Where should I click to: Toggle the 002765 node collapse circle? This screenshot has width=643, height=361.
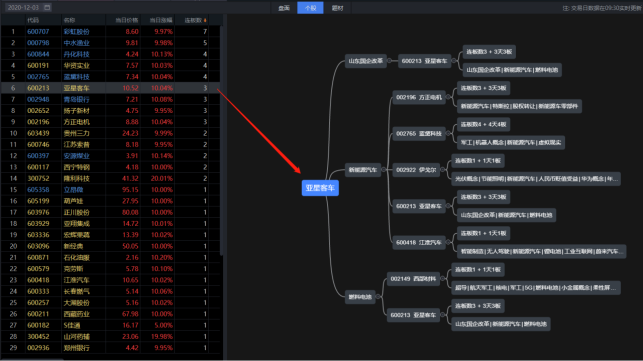(x=448, y=133)
